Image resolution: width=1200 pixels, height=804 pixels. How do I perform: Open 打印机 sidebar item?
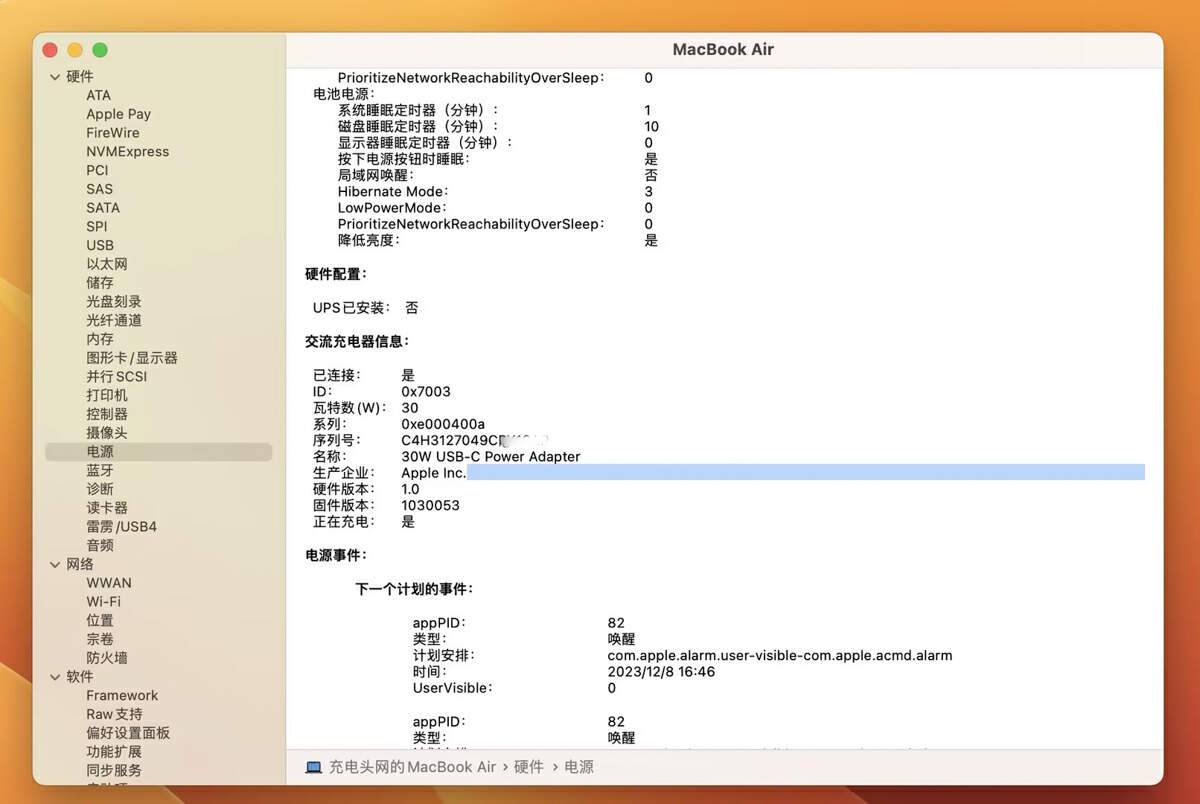[107, 395]
